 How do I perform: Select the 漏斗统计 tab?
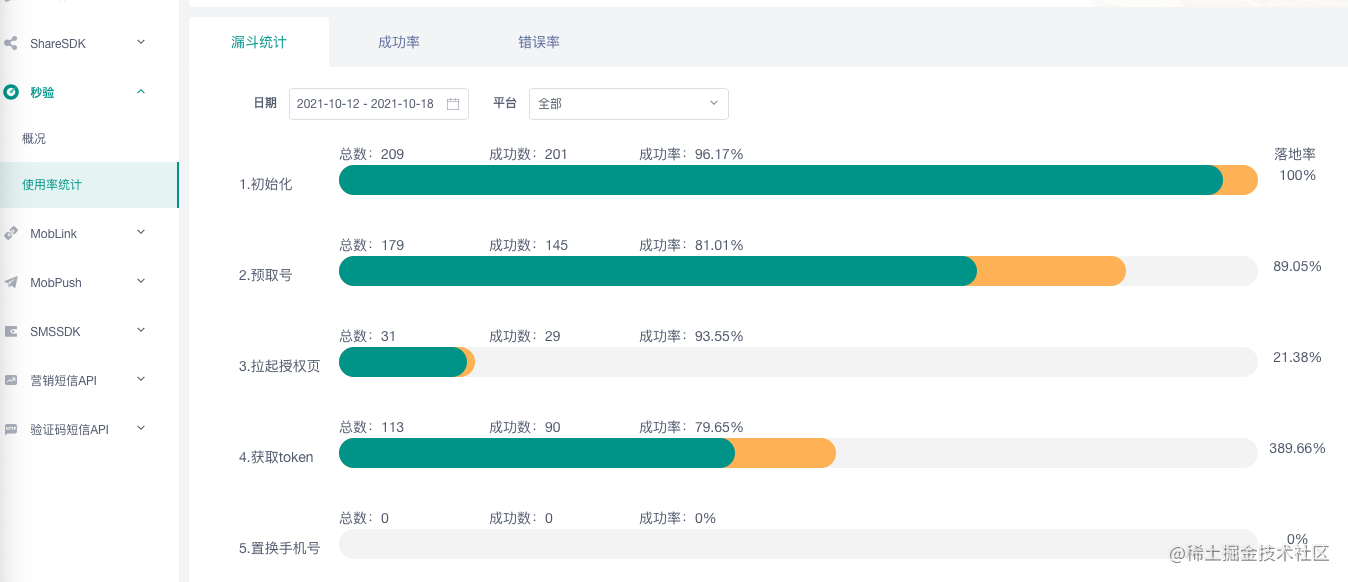tap(259, 42)
